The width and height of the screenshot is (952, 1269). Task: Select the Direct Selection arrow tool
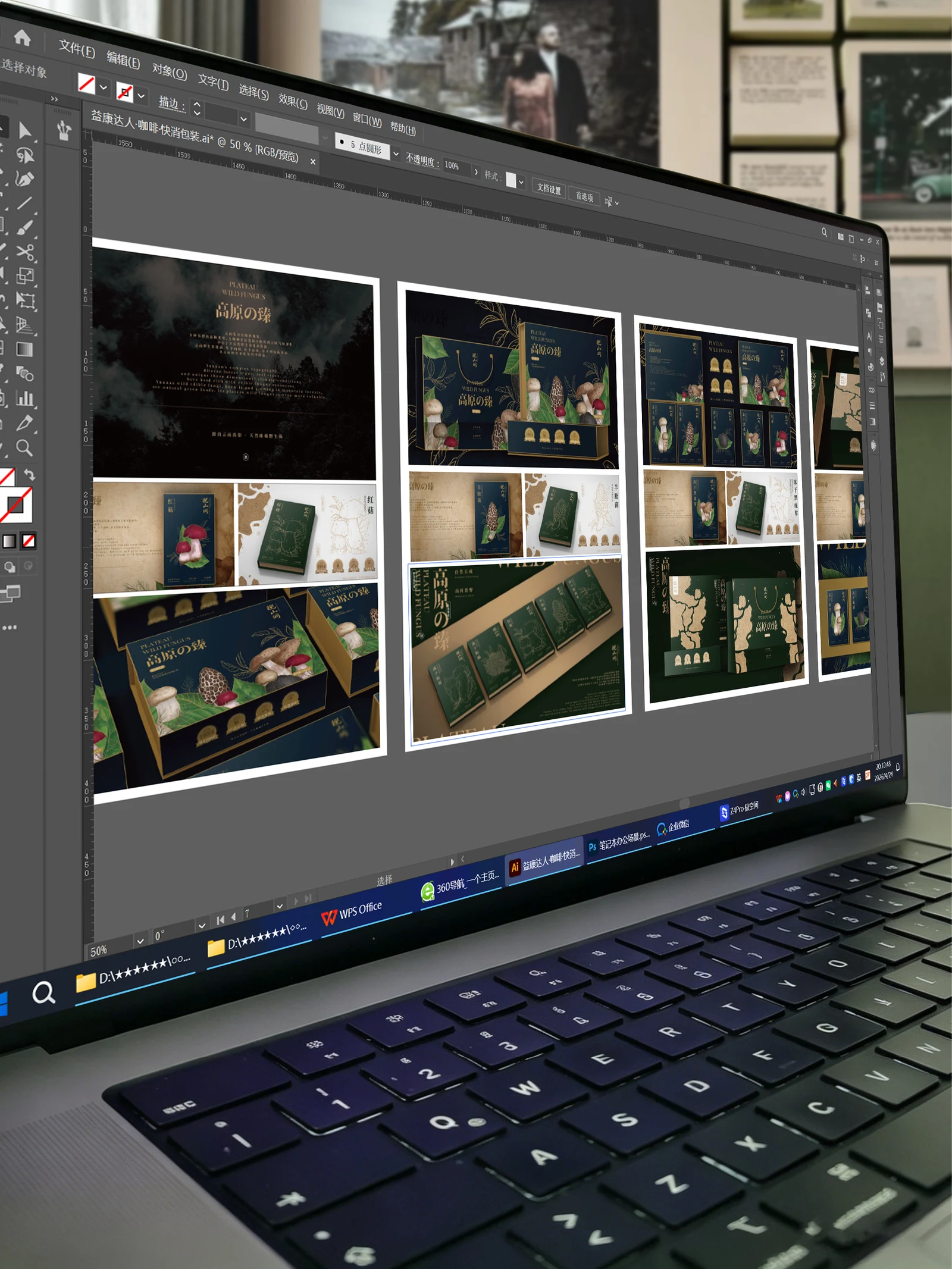coord(25,130)
